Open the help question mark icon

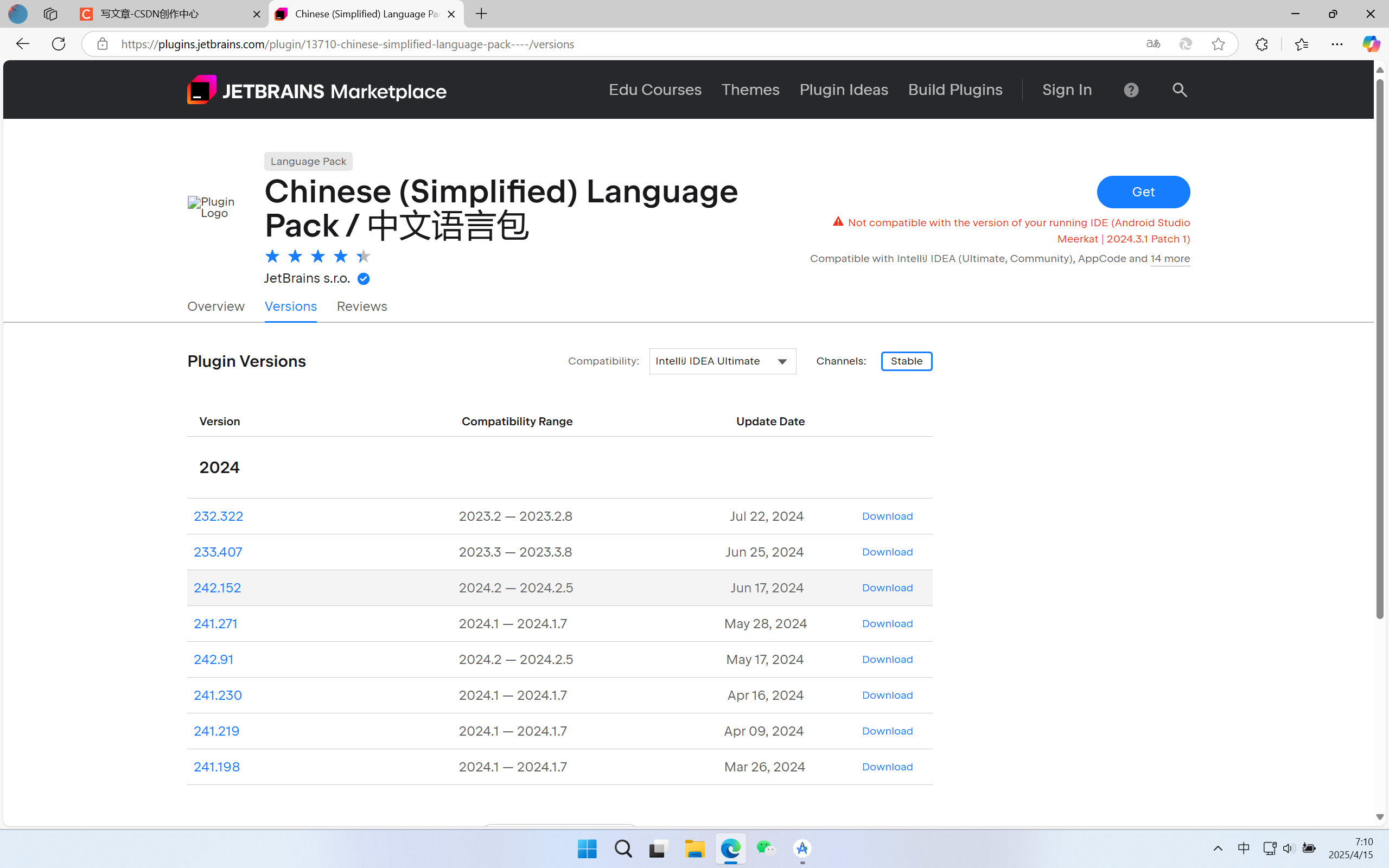coord(1131,90)
